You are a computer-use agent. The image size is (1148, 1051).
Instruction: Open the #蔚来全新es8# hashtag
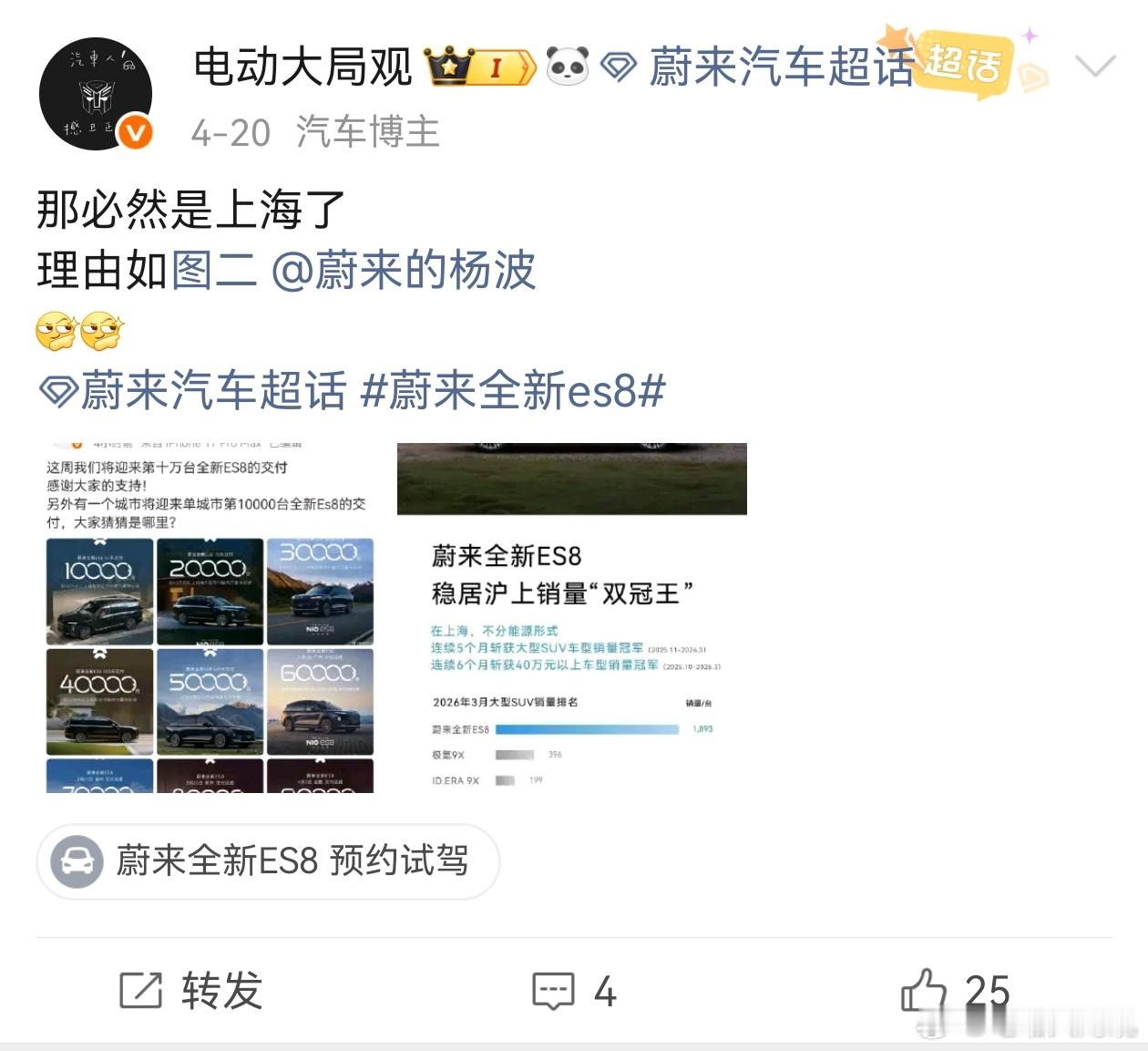pos(513,391)
